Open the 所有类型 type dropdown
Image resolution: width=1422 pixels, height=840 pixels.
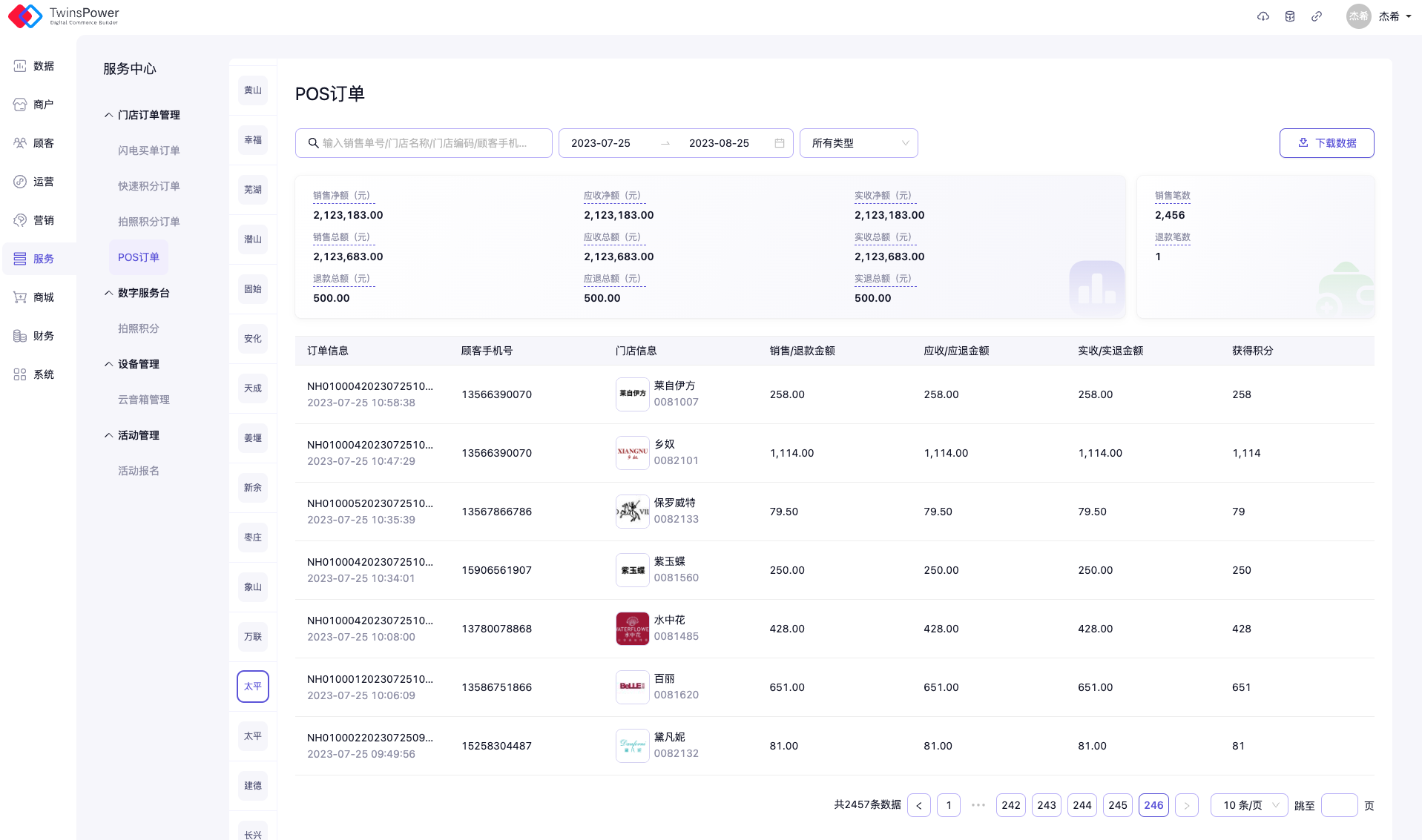click(858, 143)
